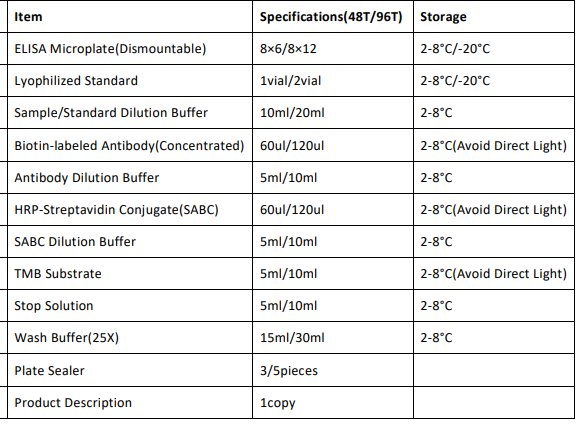Click the Wash Buffer(25X) cell
This screenshot has height=425, width=579.
click(x=130, y=337)
